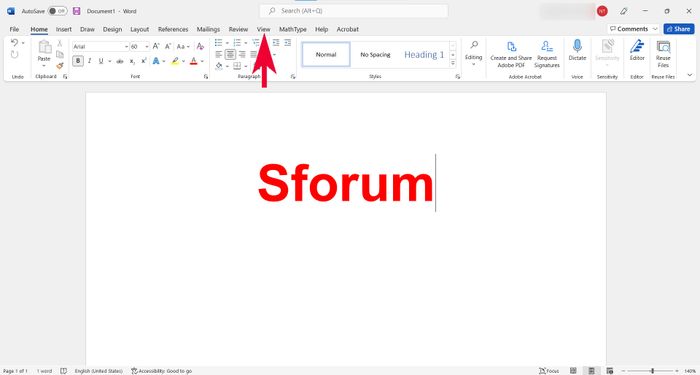Open the Font dialog launcher
This screenshot has width=700, height=375.
206,77
